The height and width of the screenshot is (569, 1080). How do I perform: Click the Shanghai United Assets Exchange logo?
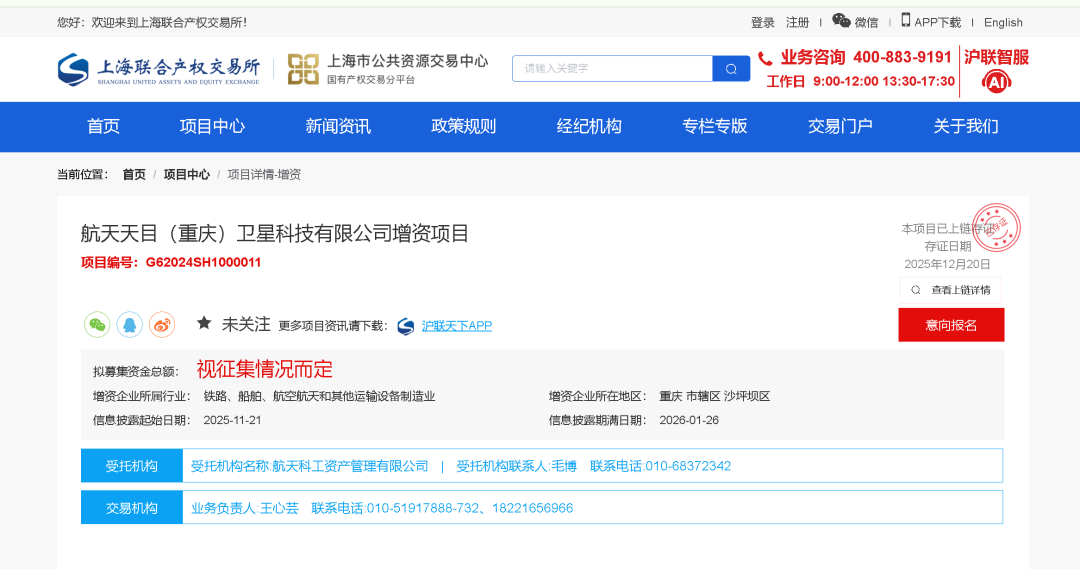158,69
